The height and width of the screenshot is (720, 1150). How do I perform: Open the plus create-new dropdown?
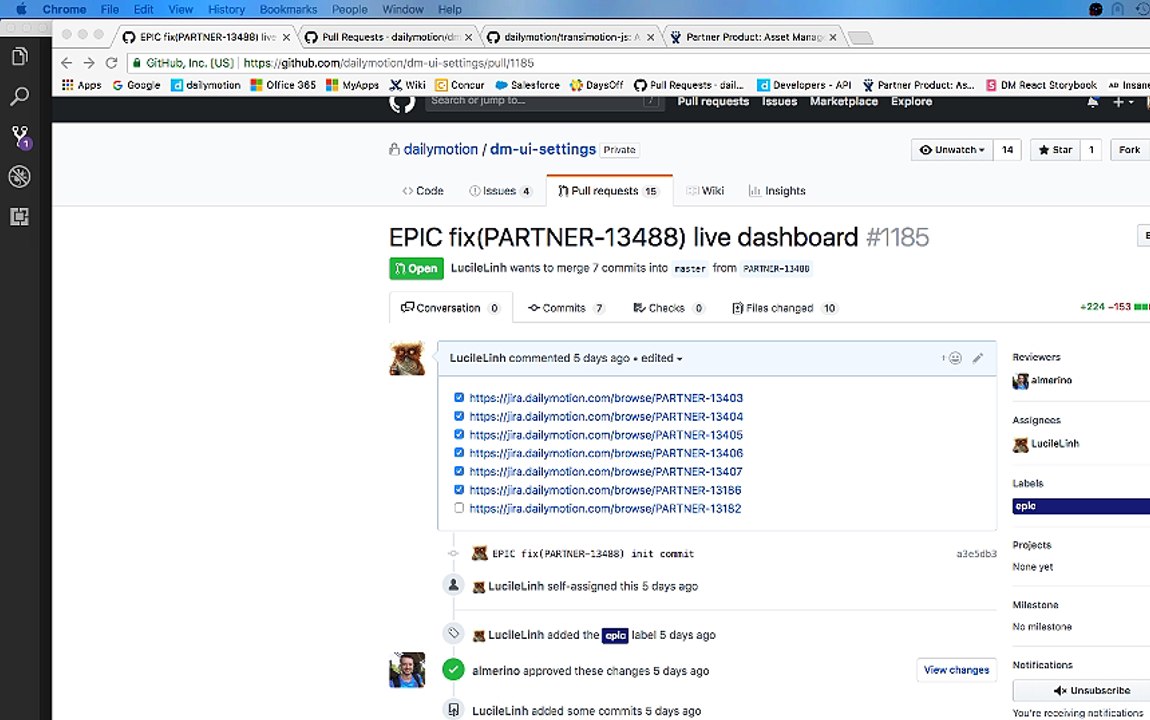[x=1123, y=103]
